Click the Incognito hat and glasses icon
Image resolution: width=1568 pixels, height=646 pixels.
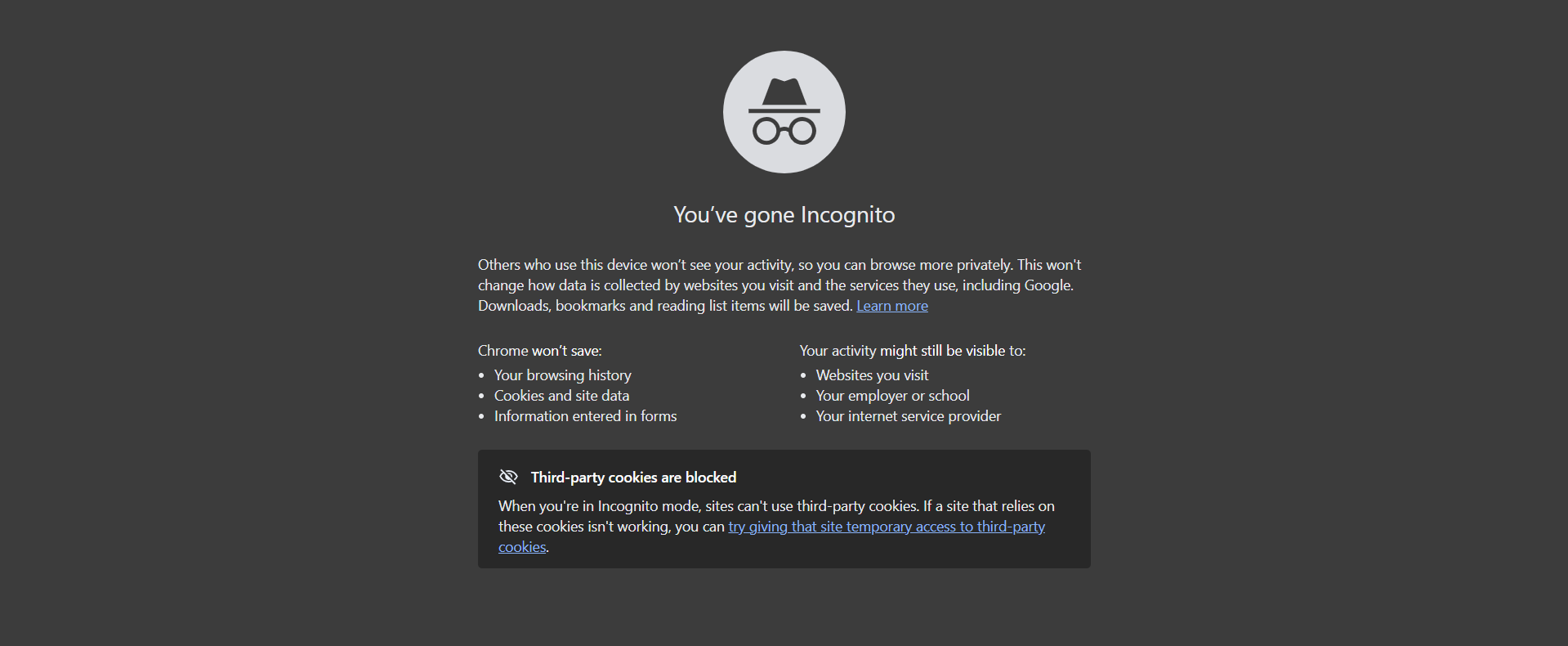click(x=784, y=112)
